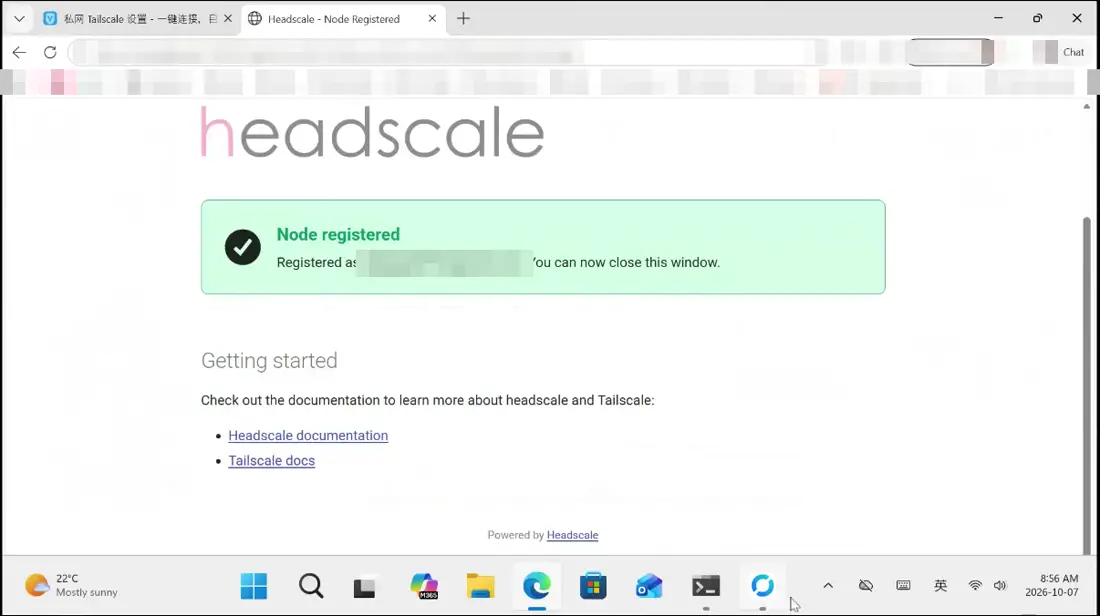Open the touch keyboard tray icon
This screenshot has width=1100, height=616.
tap(903, 586)
